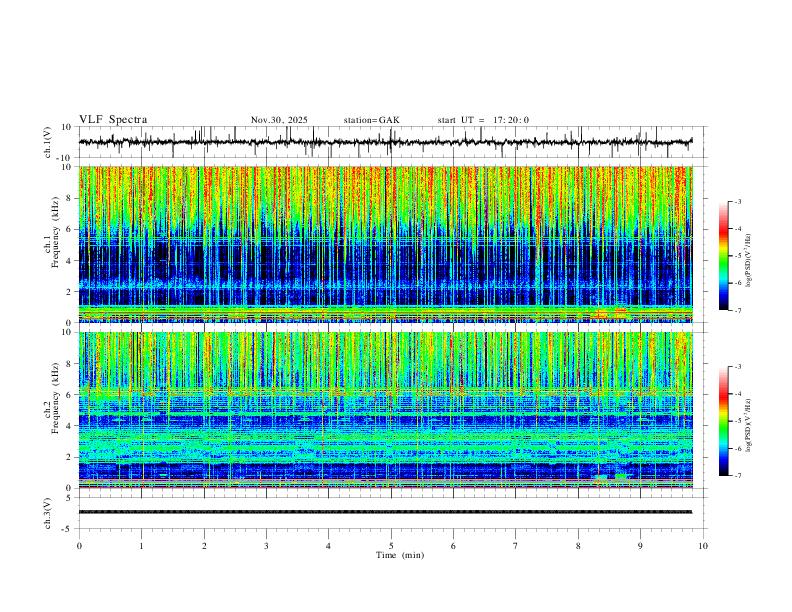Click the date "Nov.30, 2025"
This screenshot has width=792, height=612.
click(279, 120)
